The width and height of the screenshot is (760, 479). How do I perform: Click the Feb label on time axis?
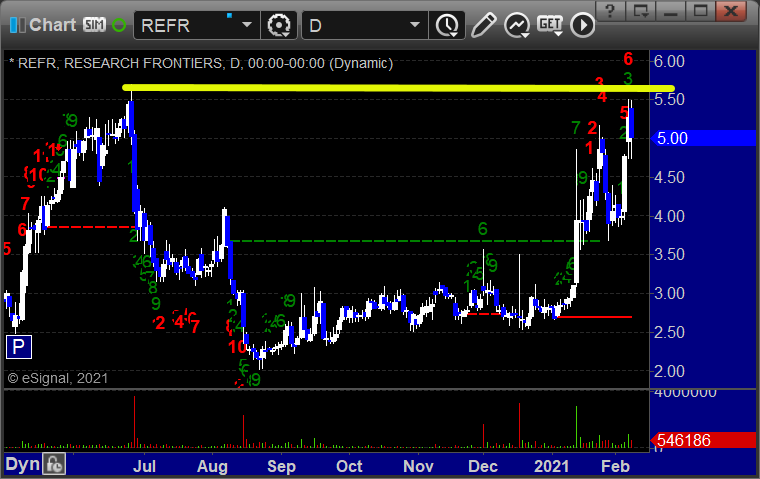[615, 466]
